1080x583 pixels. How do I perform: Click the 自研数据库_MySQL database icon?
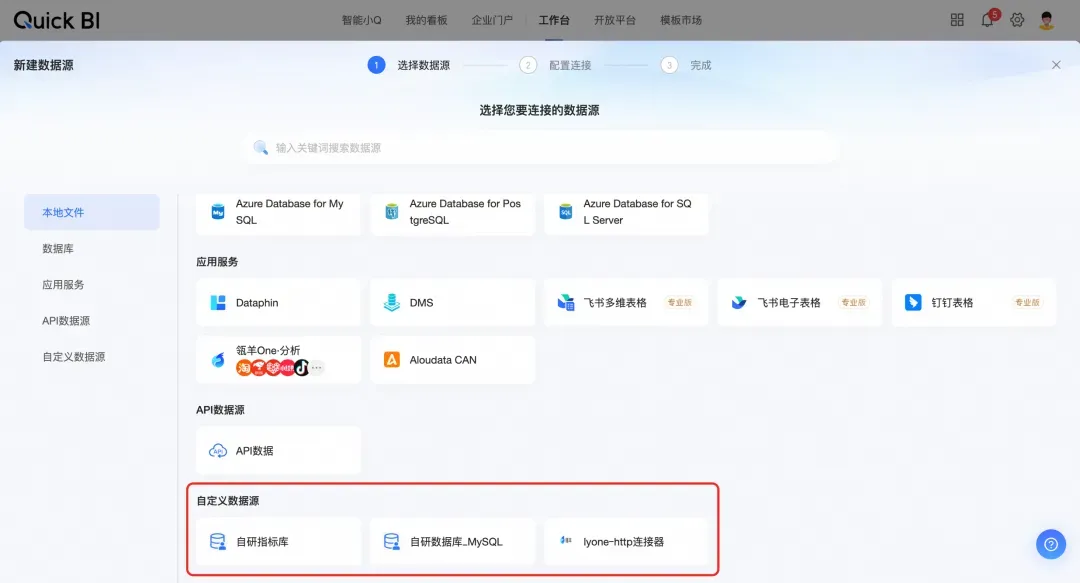pyautogui.click(x=391, y=542)
